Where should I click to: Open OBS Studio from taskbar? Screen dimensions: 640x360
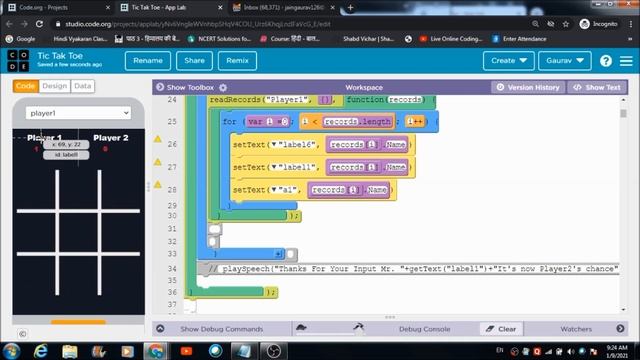pos(273,351)
